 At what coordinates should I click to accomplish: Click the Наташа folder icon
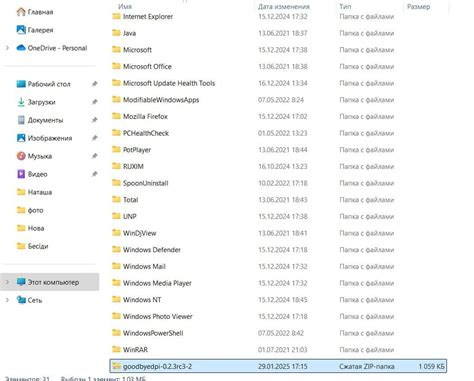21,192
